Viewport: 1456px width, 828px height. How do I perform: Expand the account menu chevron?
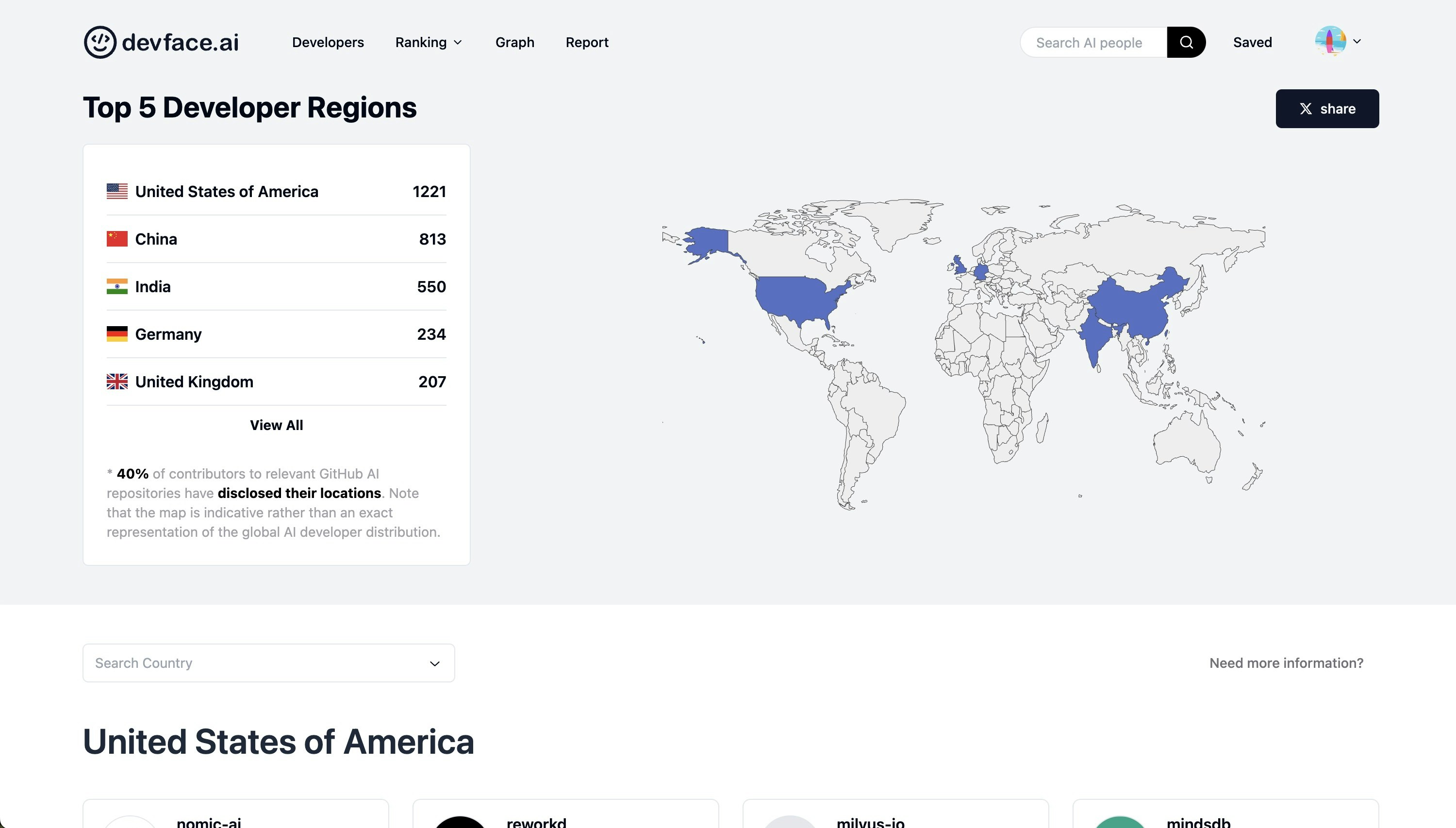point(1357,42)
